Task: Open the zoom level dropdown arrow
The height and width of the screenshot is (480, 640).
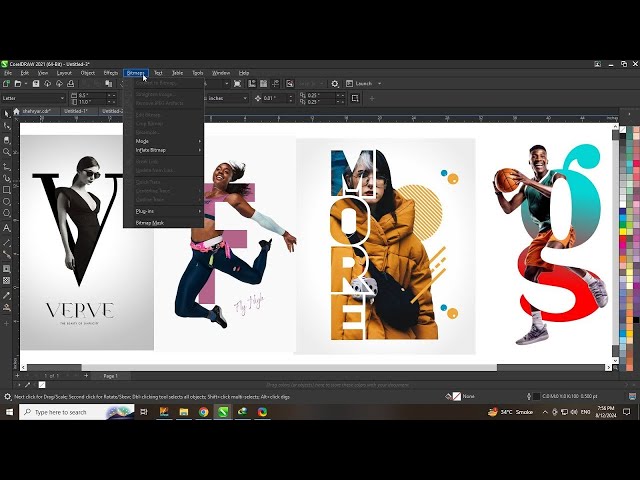Action: [x=227, y=84]
